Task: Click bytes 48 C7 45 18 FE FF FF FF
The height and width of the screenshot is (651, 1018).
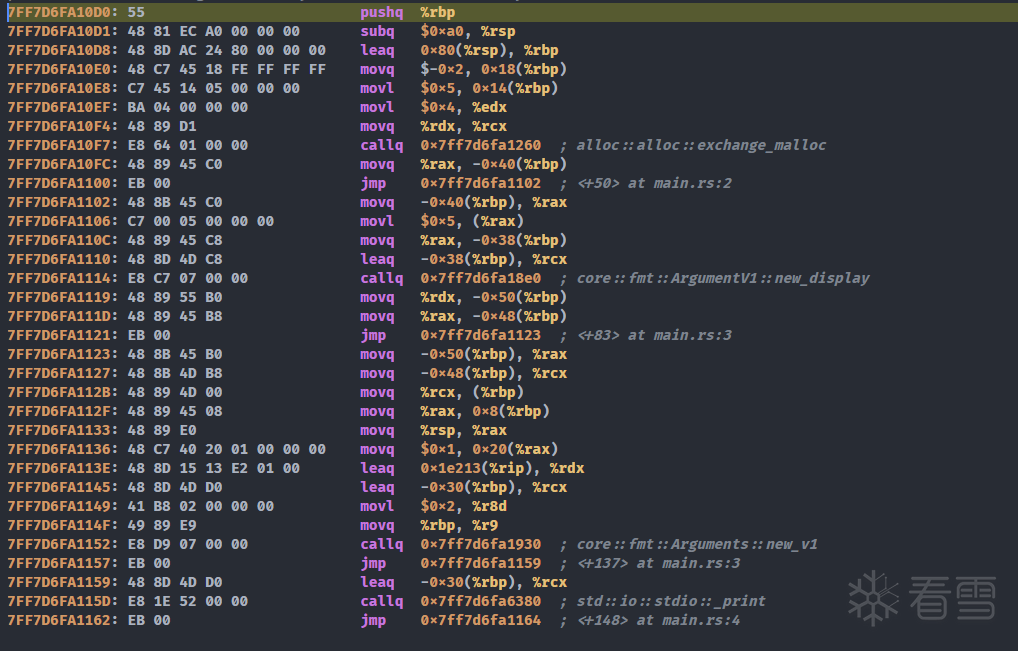Action: [x=227, y=69]
